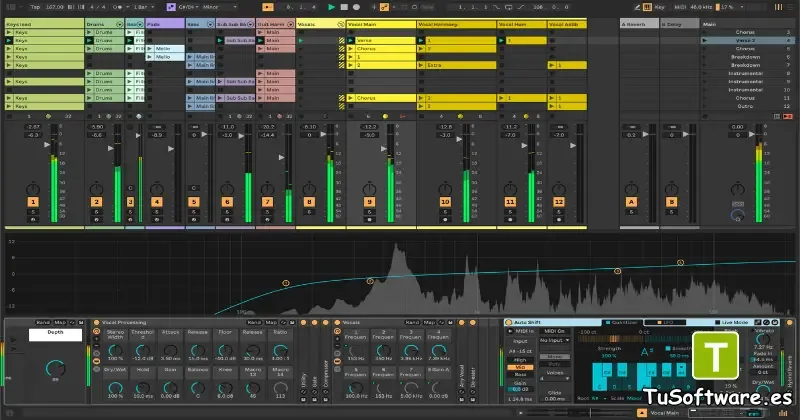
Task: Toggle the Computer MIDI Keyboard icon
Action: pos(647,7)
